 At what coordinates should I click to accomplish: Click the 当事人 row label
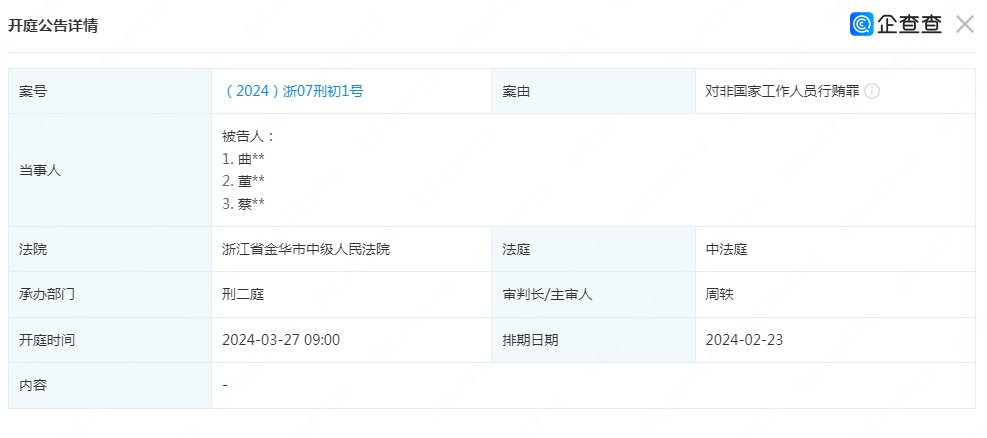(x=40, y=170)
